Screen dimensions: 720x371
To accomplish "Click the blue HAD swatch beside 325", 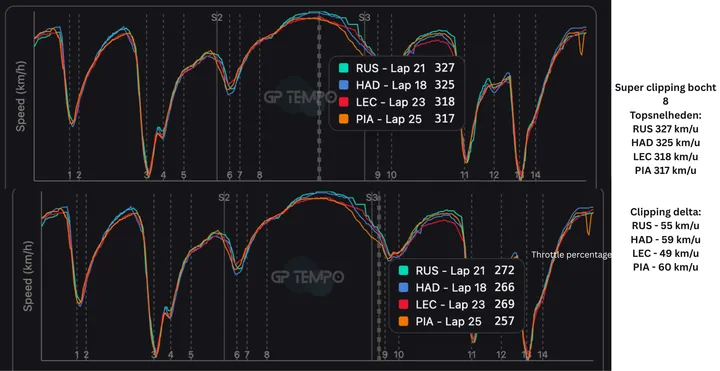I will point(343,85).
